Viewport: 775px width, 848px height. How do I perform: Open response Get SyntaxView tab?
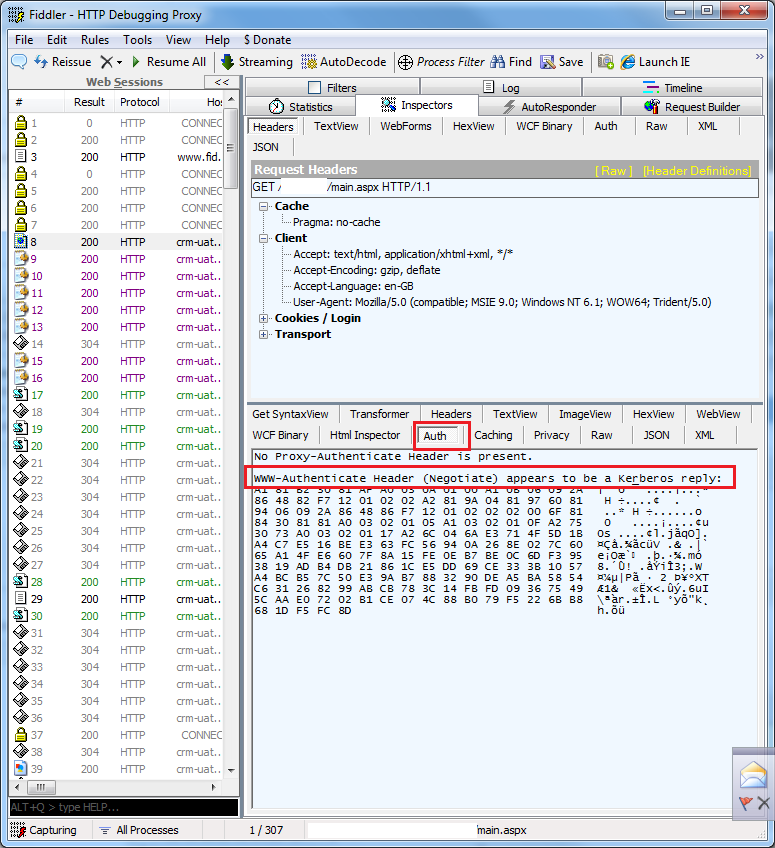290,414
